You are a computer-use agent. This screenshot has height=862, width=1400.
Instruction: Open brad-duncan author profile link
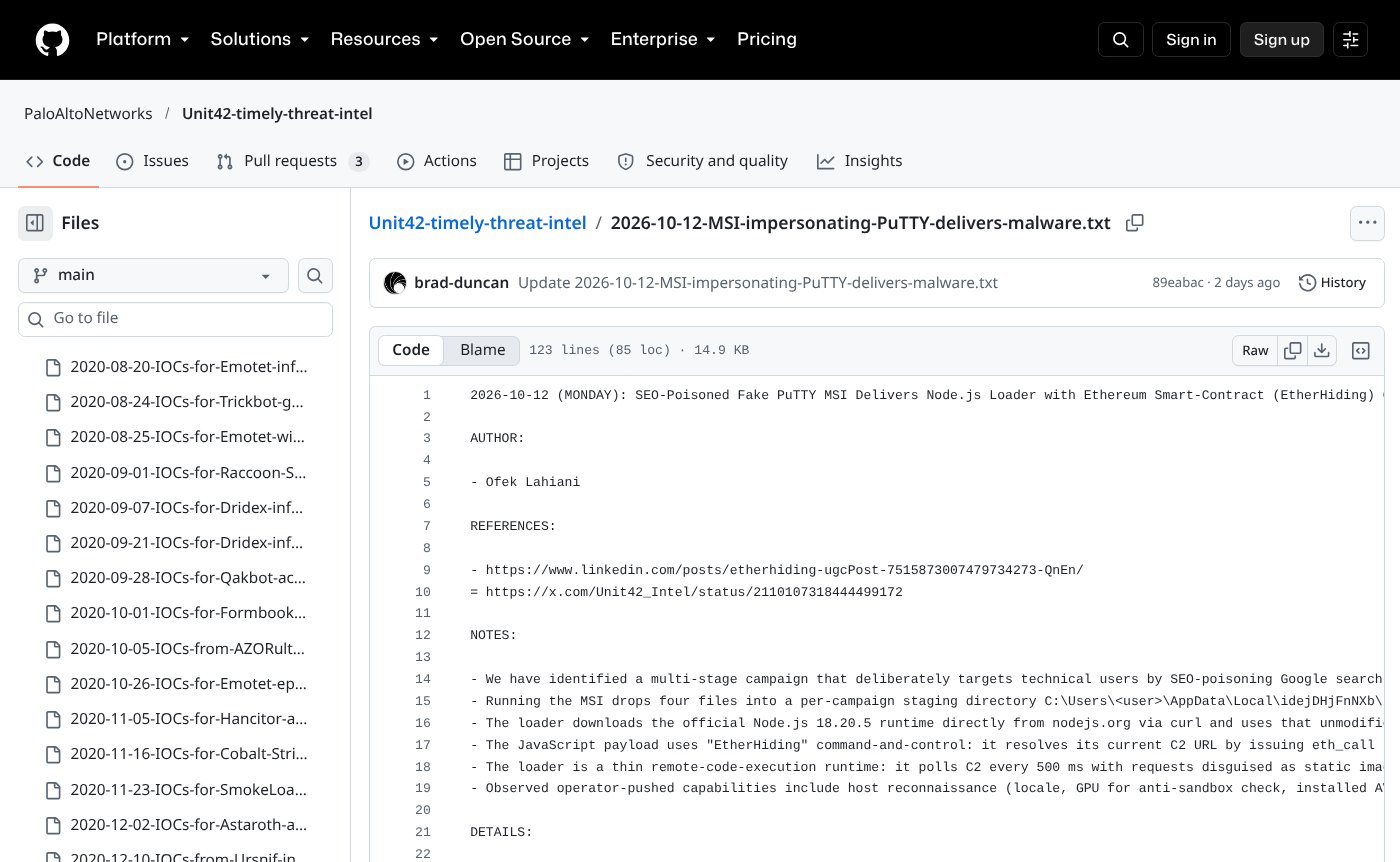462,283
